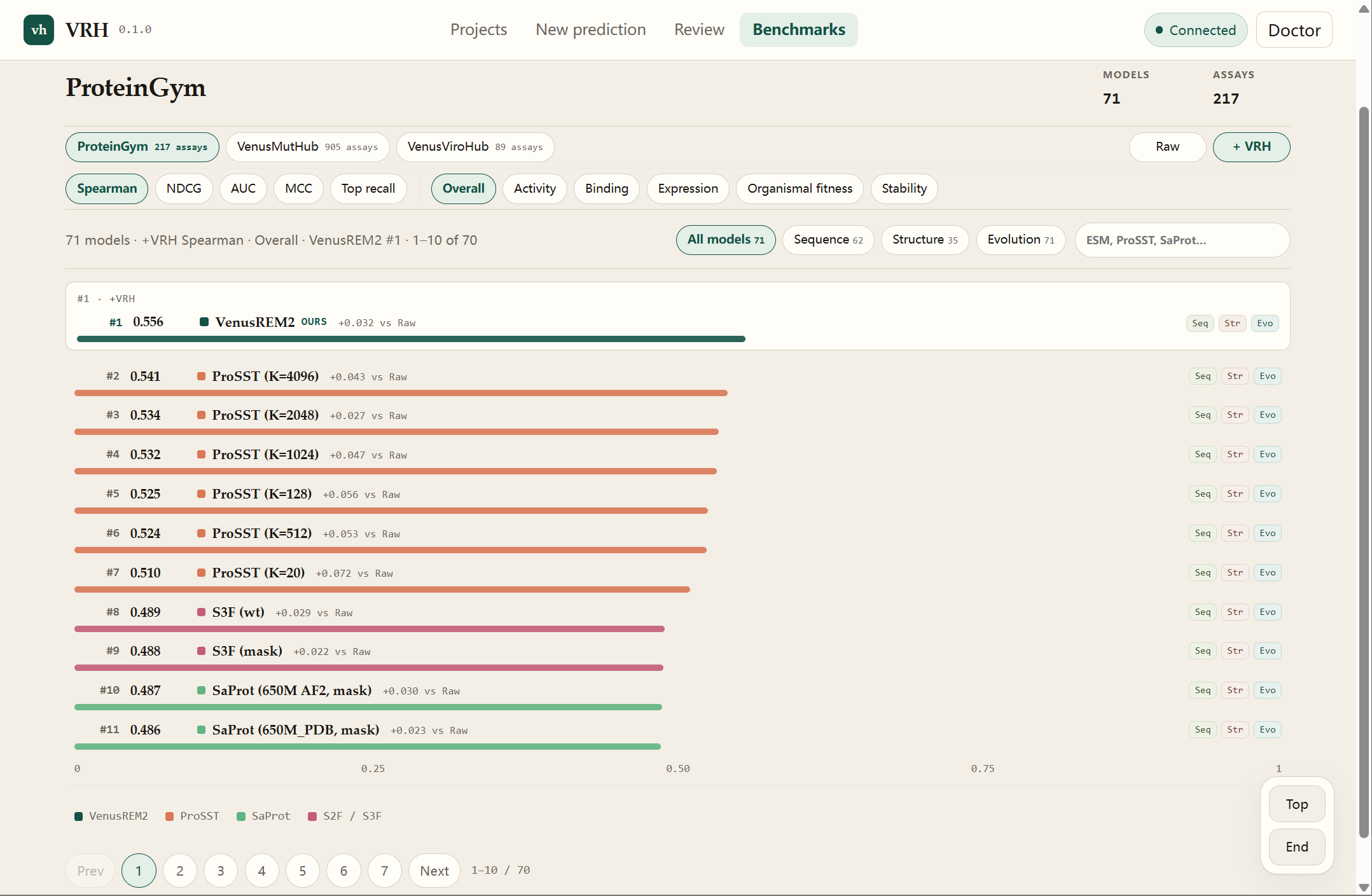1372x896 pixels.
Task: Click VenusREM2 dark green legend swatch
Action: tap(78, 816)
